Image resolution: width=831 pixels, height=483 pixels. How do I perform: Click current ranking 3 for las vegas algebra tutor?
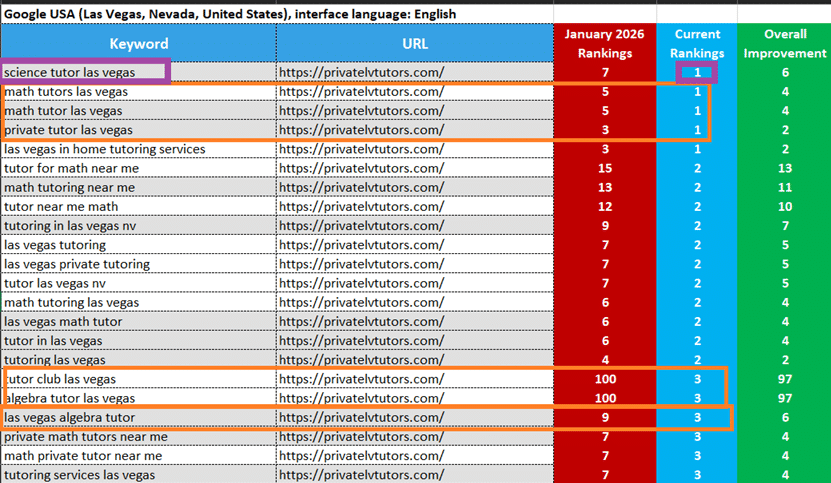(697, 417)
